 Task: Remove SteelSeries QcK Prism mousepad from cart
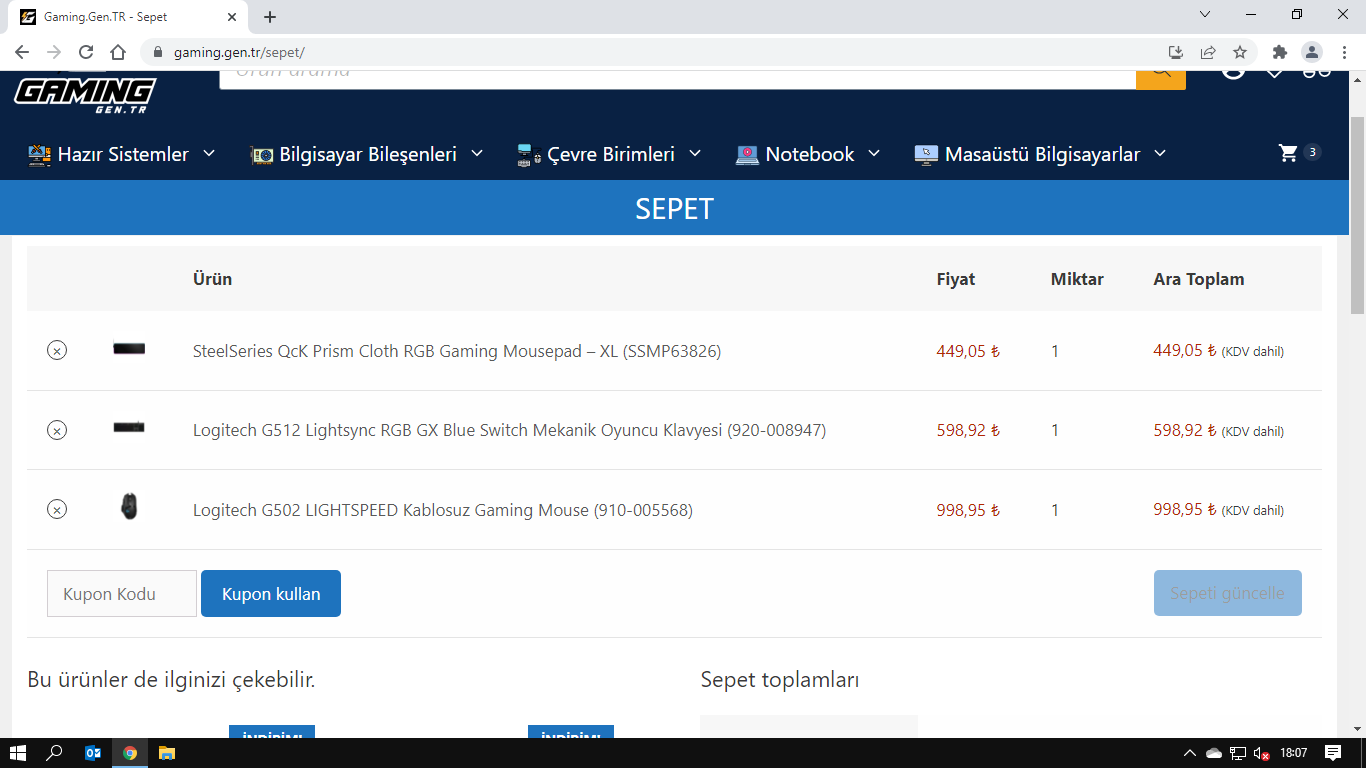pyautogui.click(x=57, y=350)
